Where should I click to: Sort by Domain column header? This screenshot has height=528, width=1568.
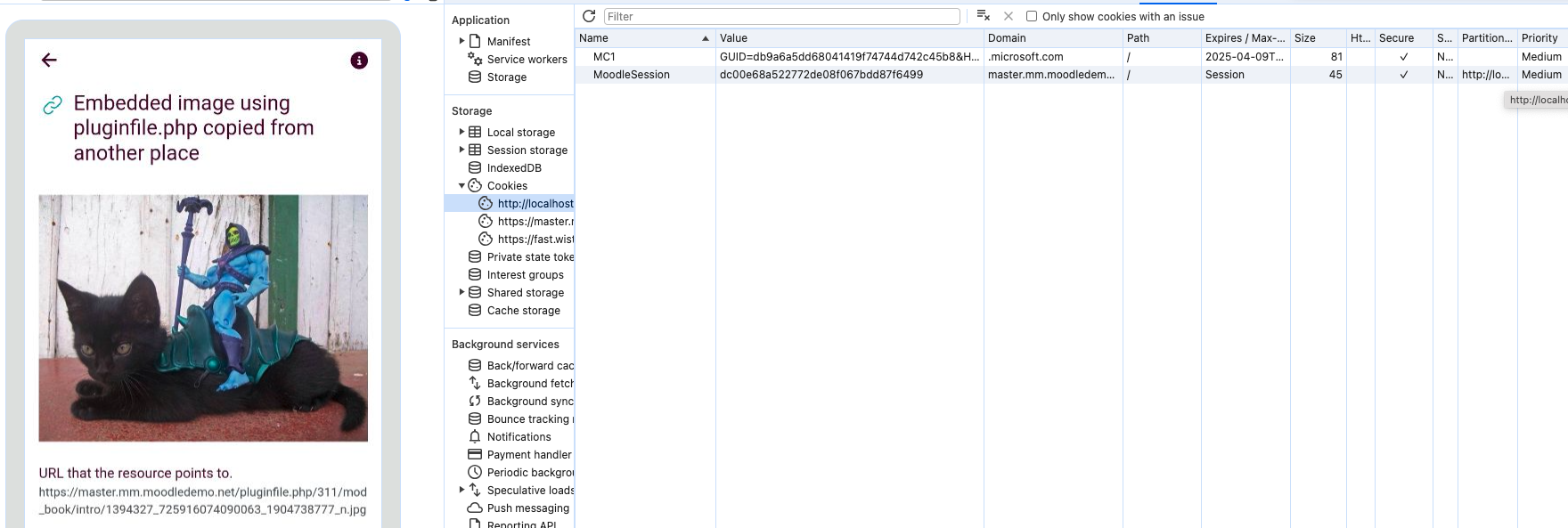(1053, 38)
